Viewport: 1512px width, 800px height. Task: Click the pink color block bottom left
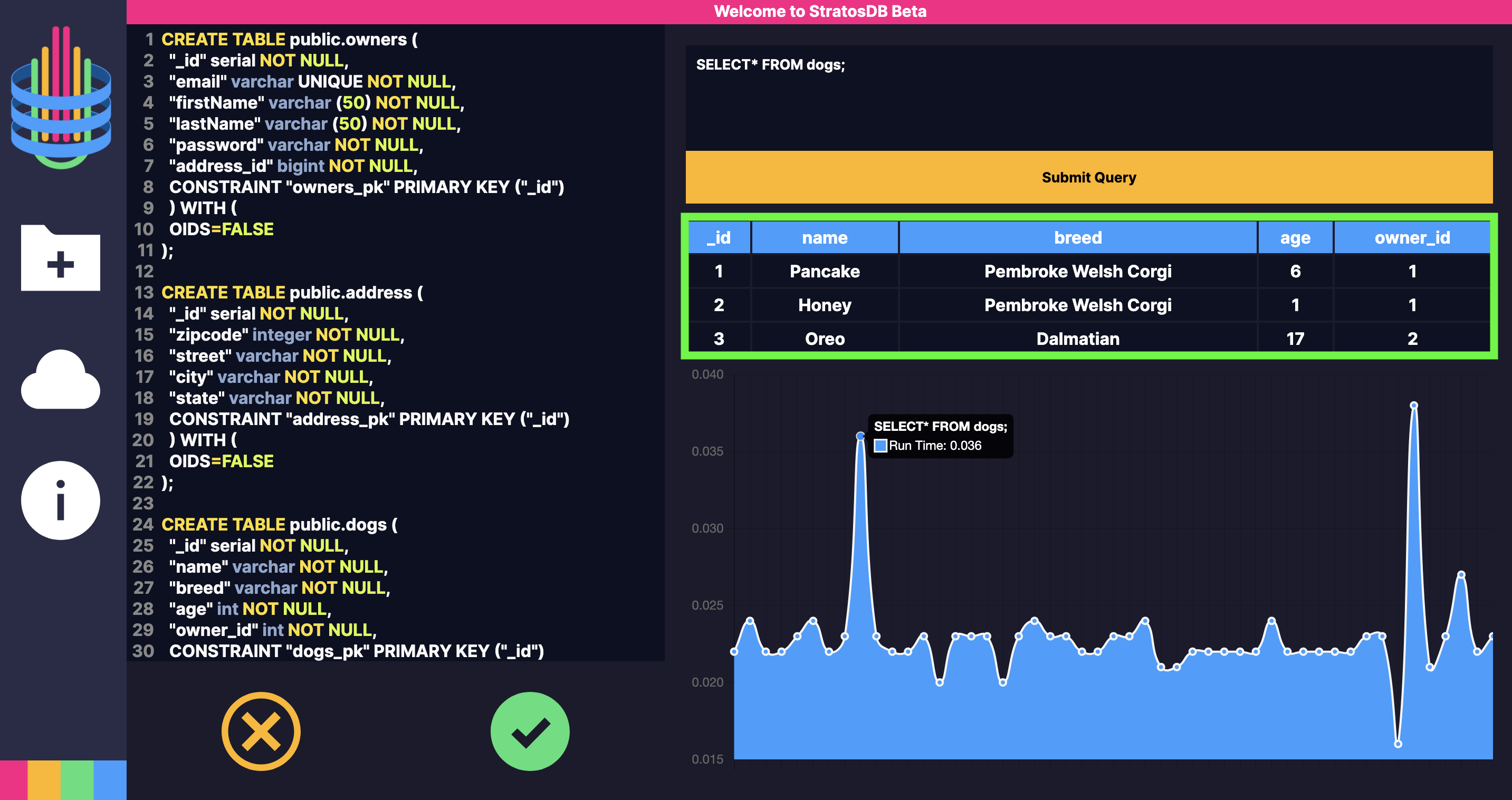pos(14,780)
